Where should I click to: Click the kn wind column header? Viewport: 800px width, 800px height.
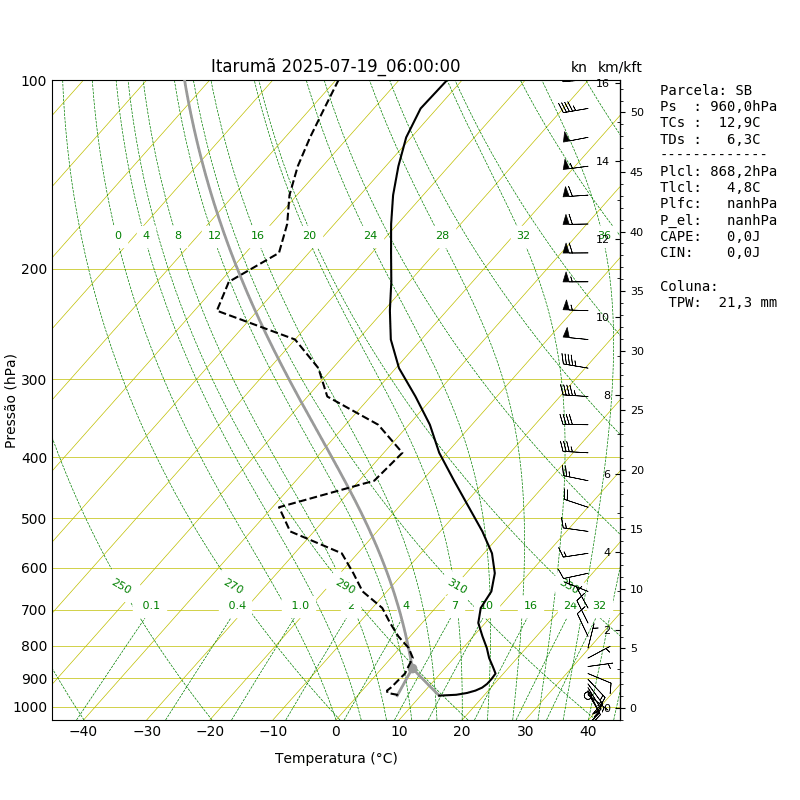[579, 67]
